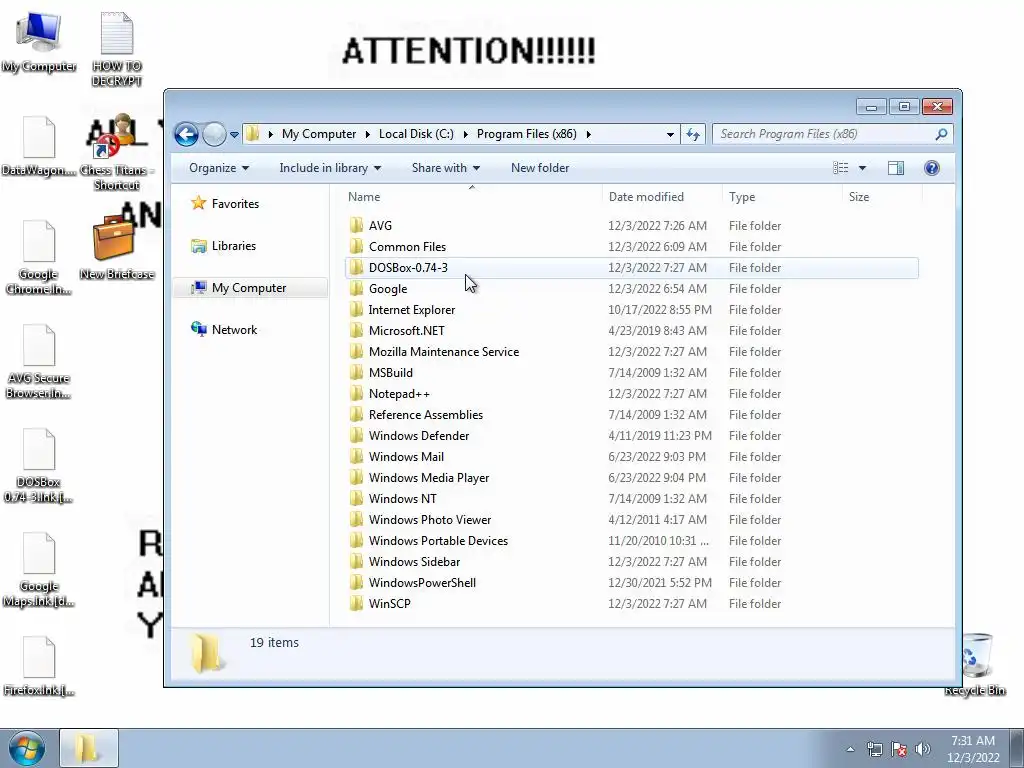
Task: Sort by Name column header
Action: (x=472, y=197)
